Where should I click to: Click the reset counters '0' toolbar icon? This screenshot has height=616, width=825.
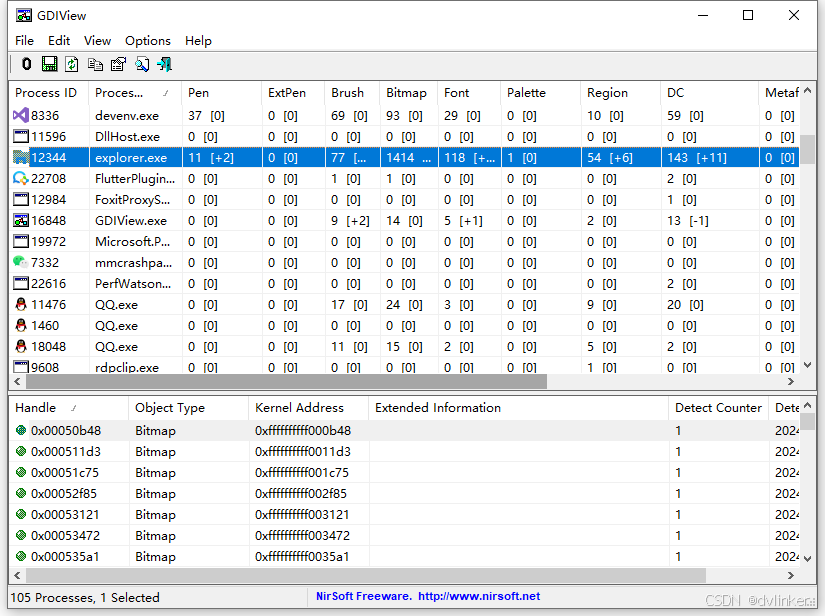pyautogui.click(x=26, y=64)
